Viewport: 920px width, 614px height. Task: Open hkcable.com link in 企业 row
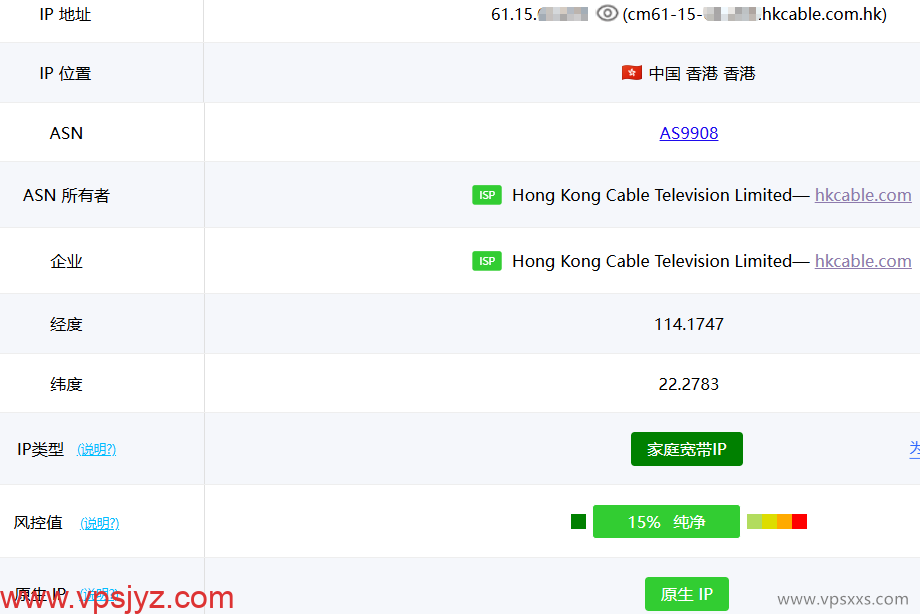862,260
